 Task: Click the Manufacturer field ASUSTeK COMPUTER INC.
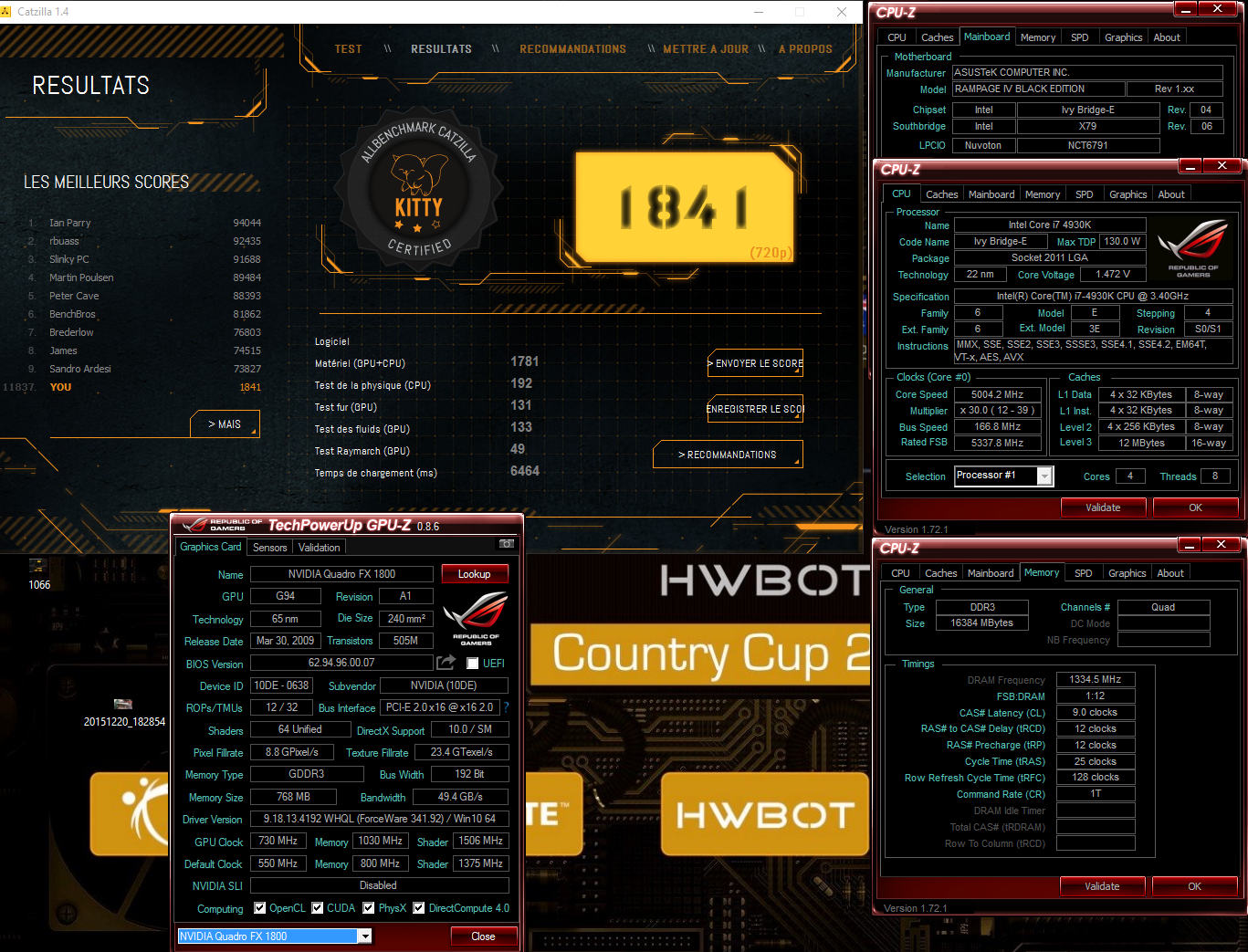[1086, 73]
